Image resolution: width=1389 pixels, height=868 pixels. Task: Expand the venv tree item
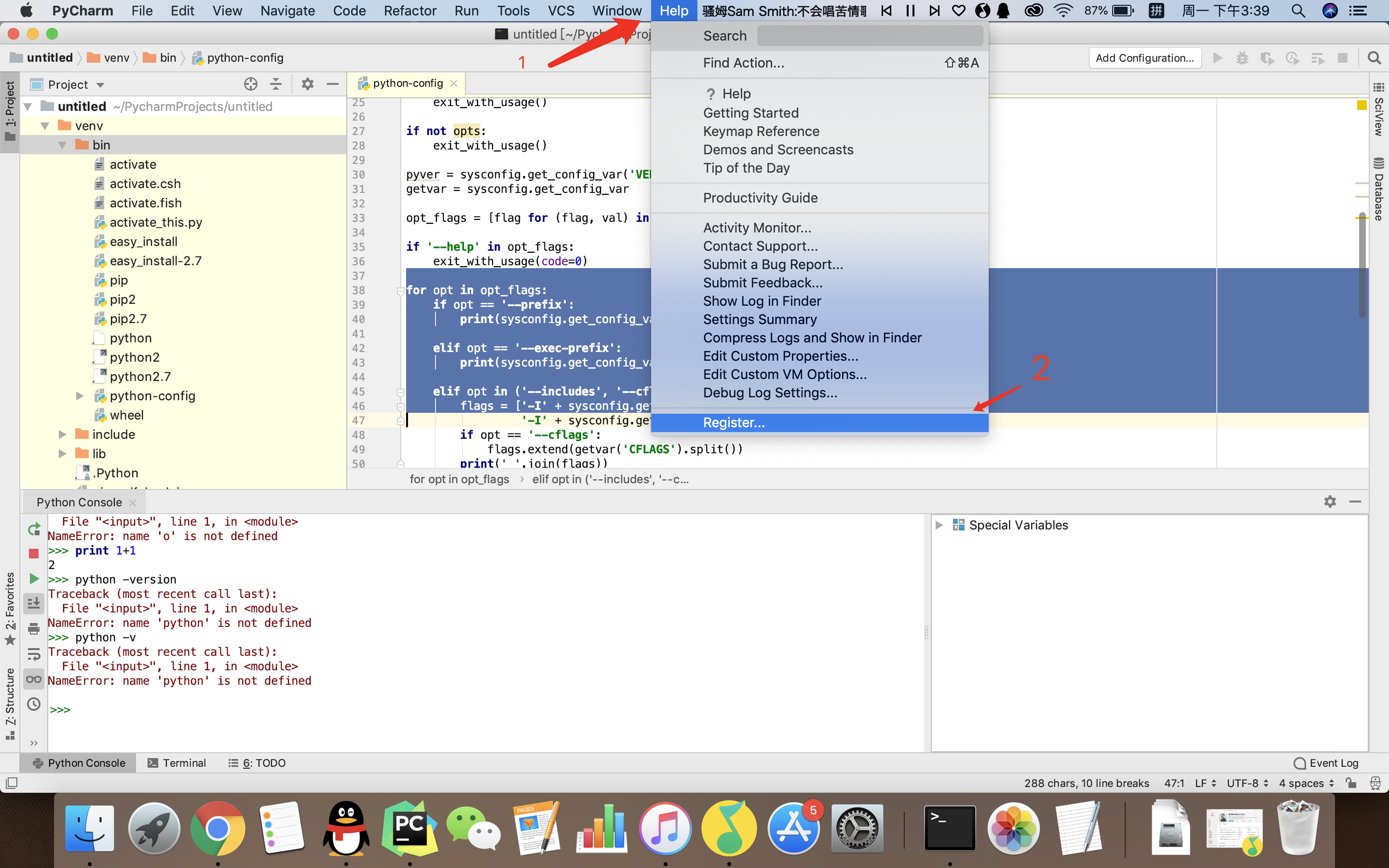(44, 125)
